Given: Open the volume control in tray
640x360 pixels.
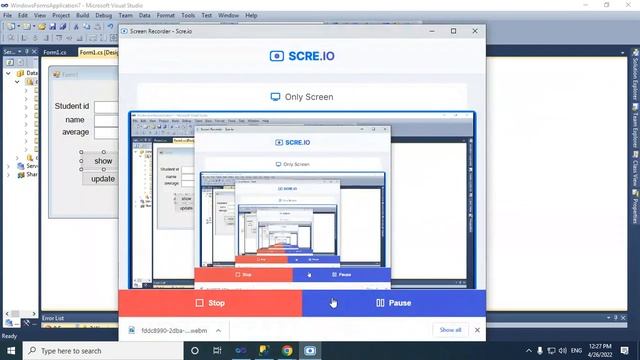Looking at the screenshot, I should point(563,351).
